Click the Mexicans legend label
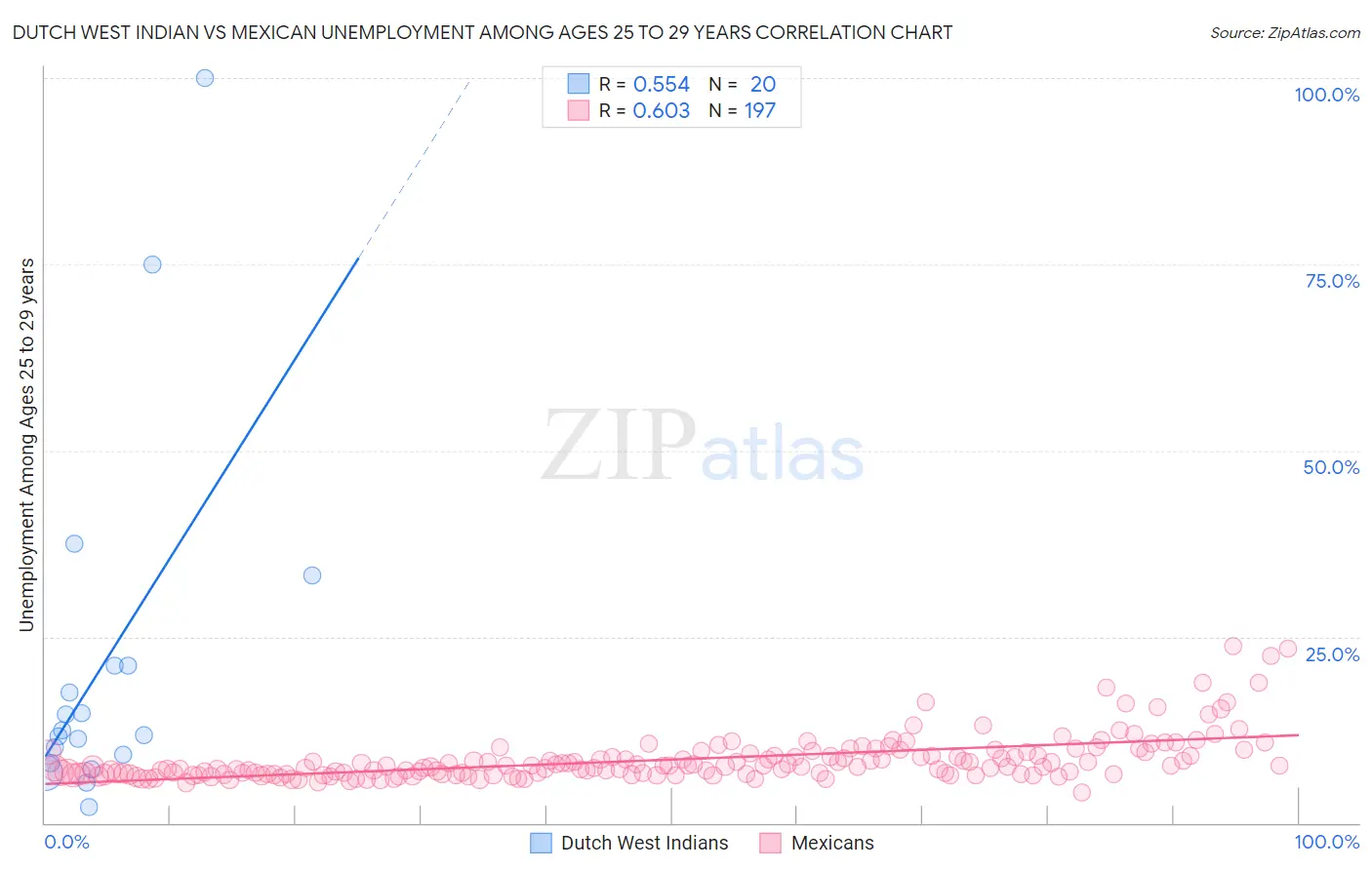1372x870 pixels. (x=832, y=844)
